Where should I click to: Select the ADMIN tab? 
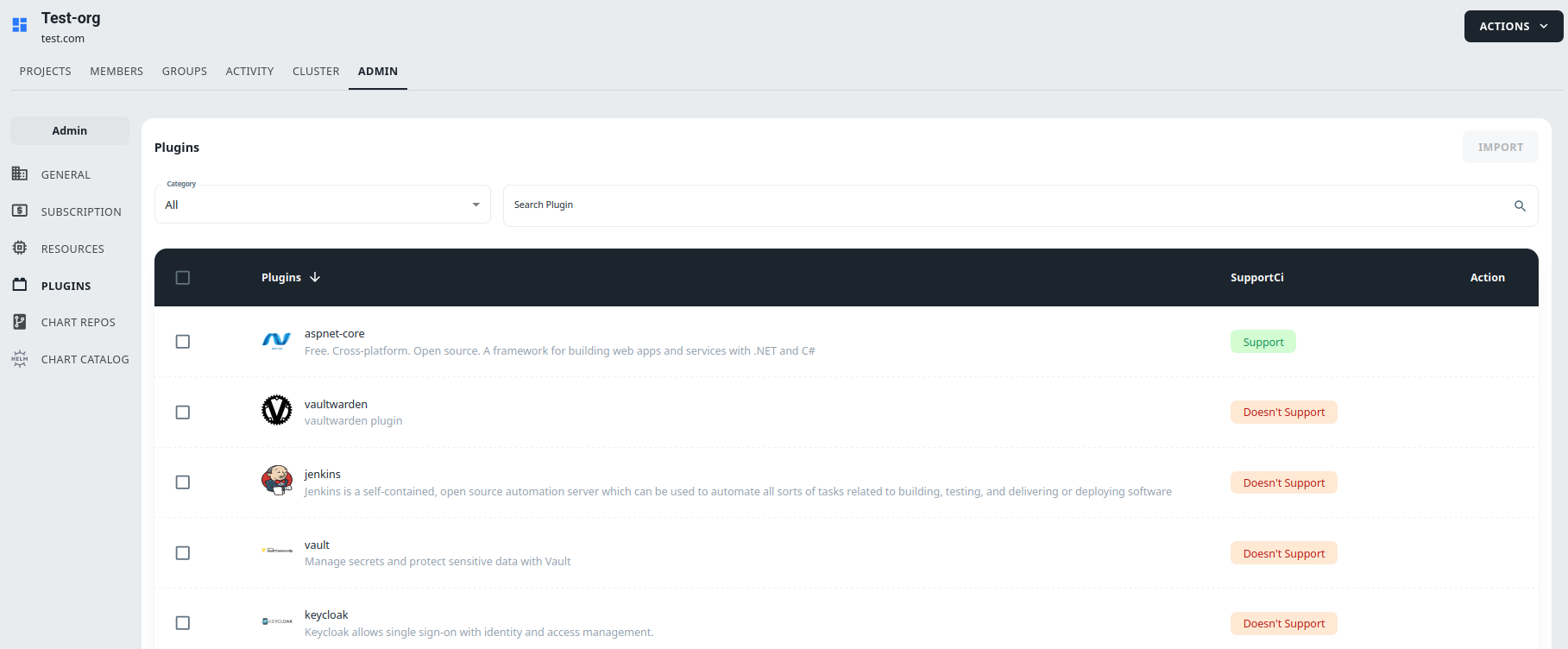click(378, 71)
